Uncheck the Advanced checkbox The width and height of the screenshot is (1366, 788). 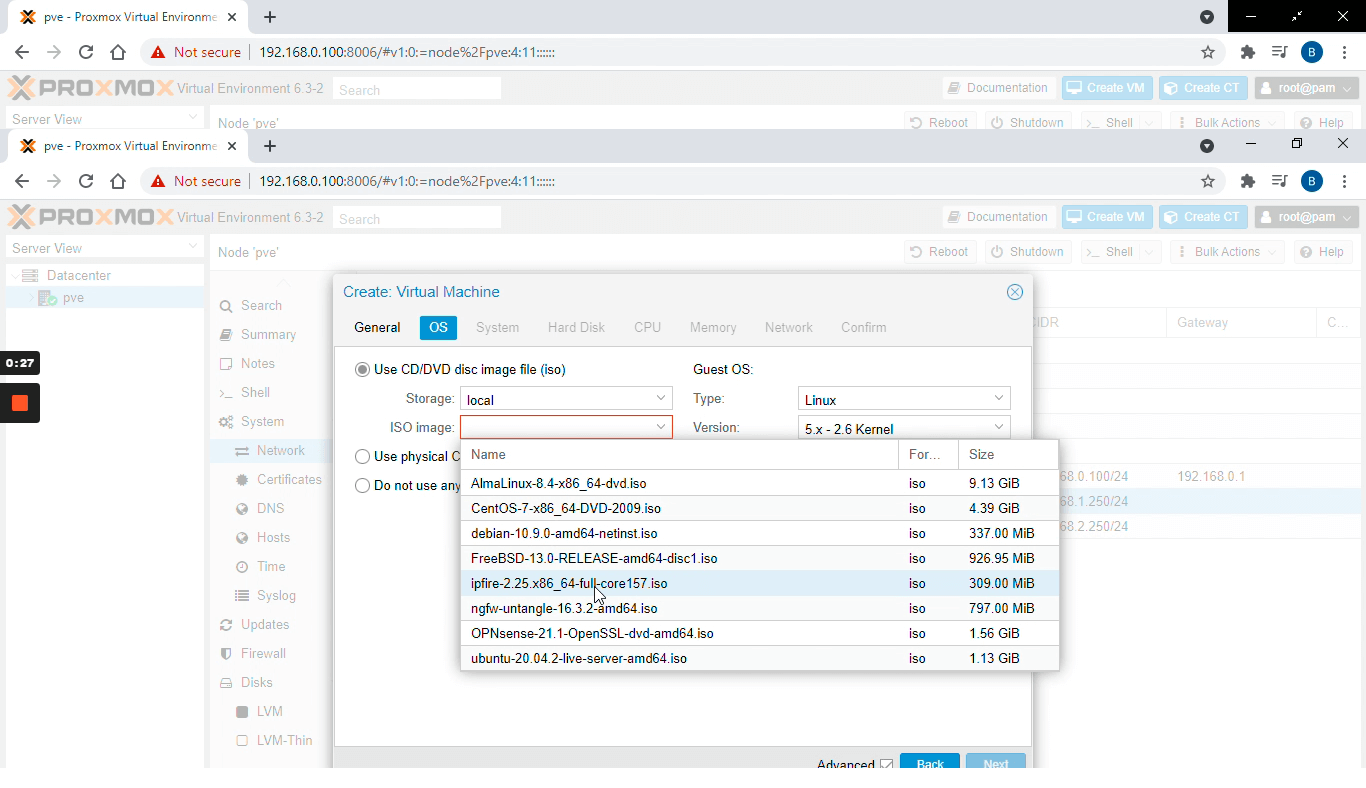(886, 763)
